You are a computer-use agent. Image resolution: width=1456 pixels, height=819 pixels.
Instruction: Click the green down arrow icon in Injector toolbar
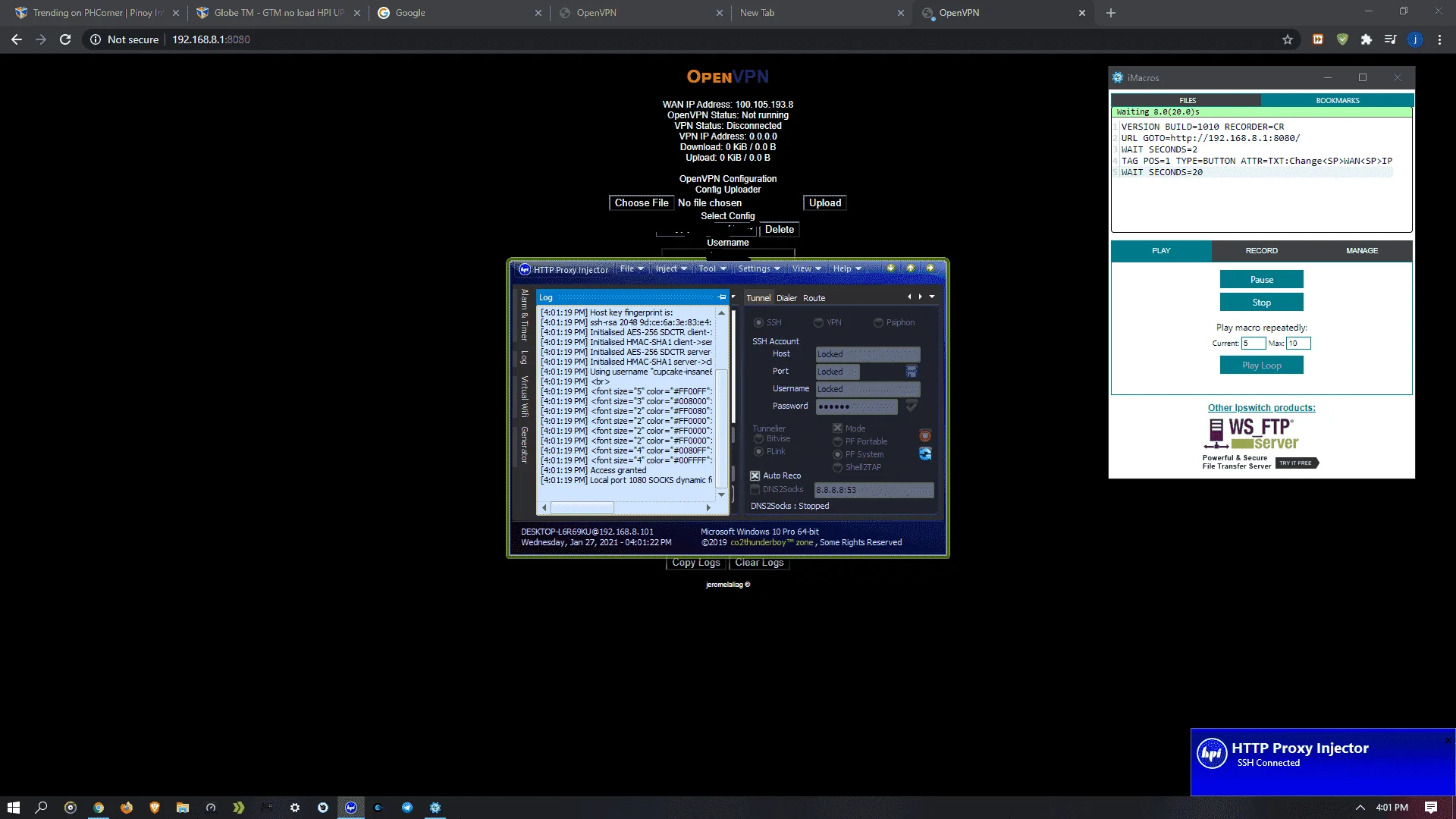click(x=891, y=268)
